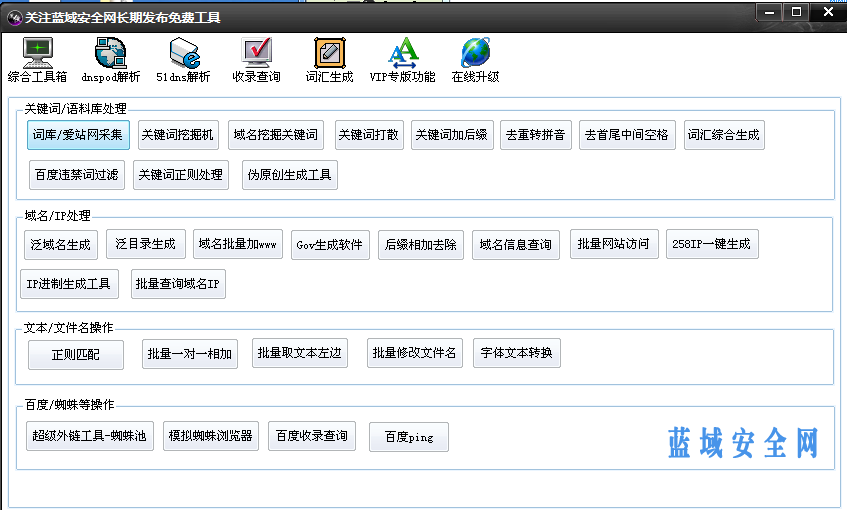The image size is (847, 510).
Task: Click the 词库/爱站网采集 button
Action: [x=78, y=135]
